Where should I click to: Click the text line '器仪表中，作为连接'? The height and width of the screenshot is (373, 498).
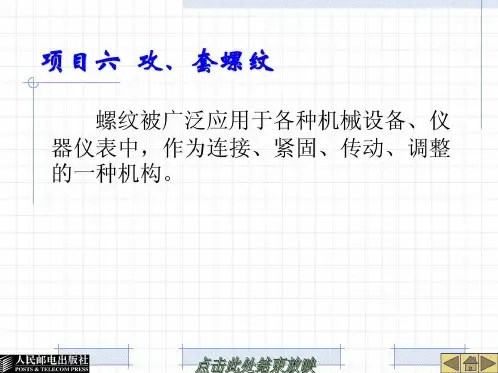point(251,148)
